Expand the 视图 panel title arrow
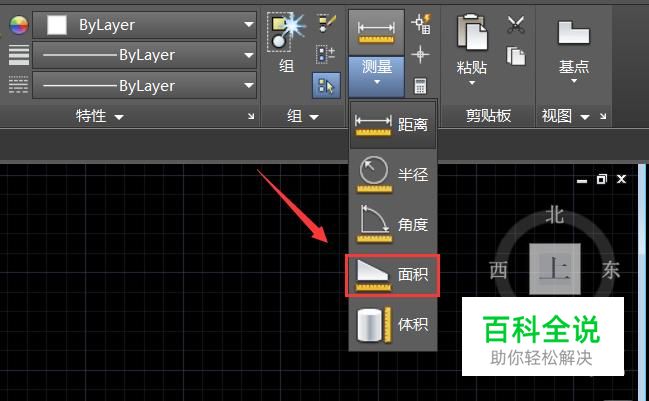The image size is (649, 401). pyautogui.click(x=585, y=117)
